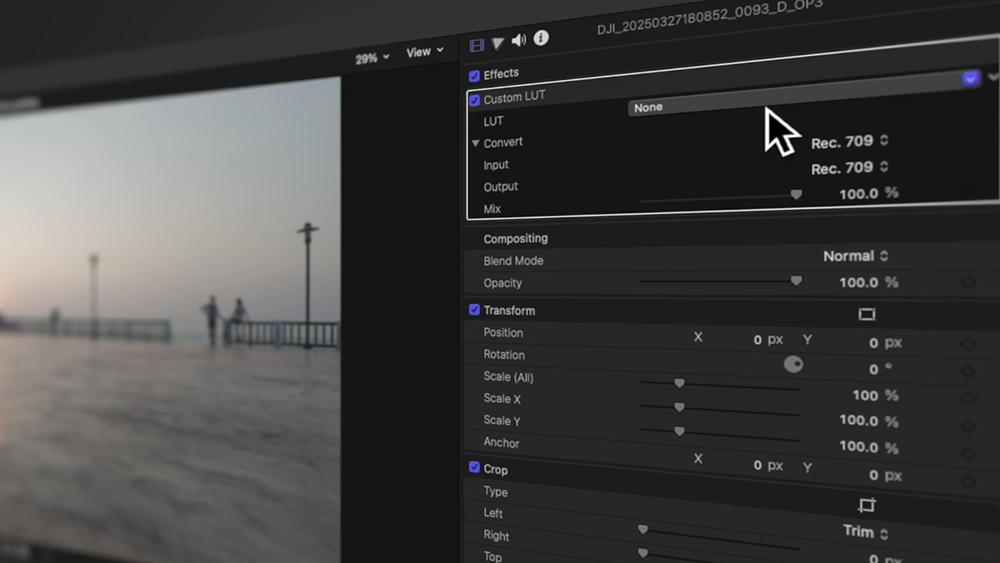The height and width of the screenshot is (563, 1000).
Task: Click the Opacity slider handle
Action: tap(796, 281)
